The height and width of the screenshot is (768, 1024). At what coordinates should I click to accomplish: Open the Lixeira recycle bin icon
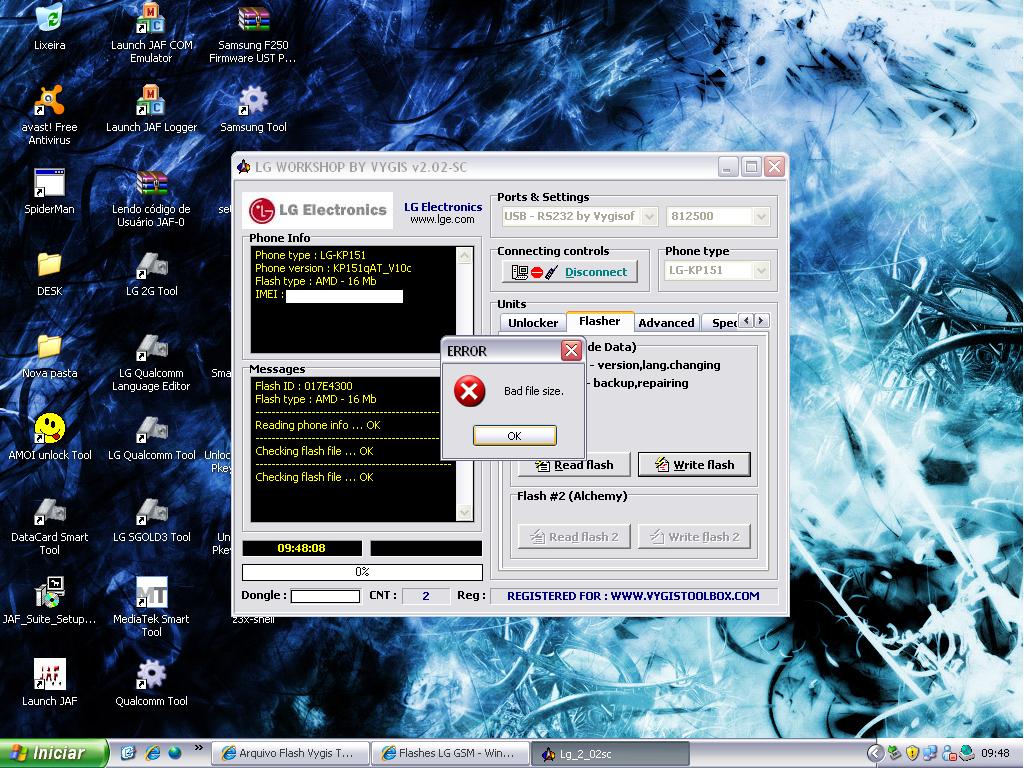pyautogui.click(x=49, y=19)
